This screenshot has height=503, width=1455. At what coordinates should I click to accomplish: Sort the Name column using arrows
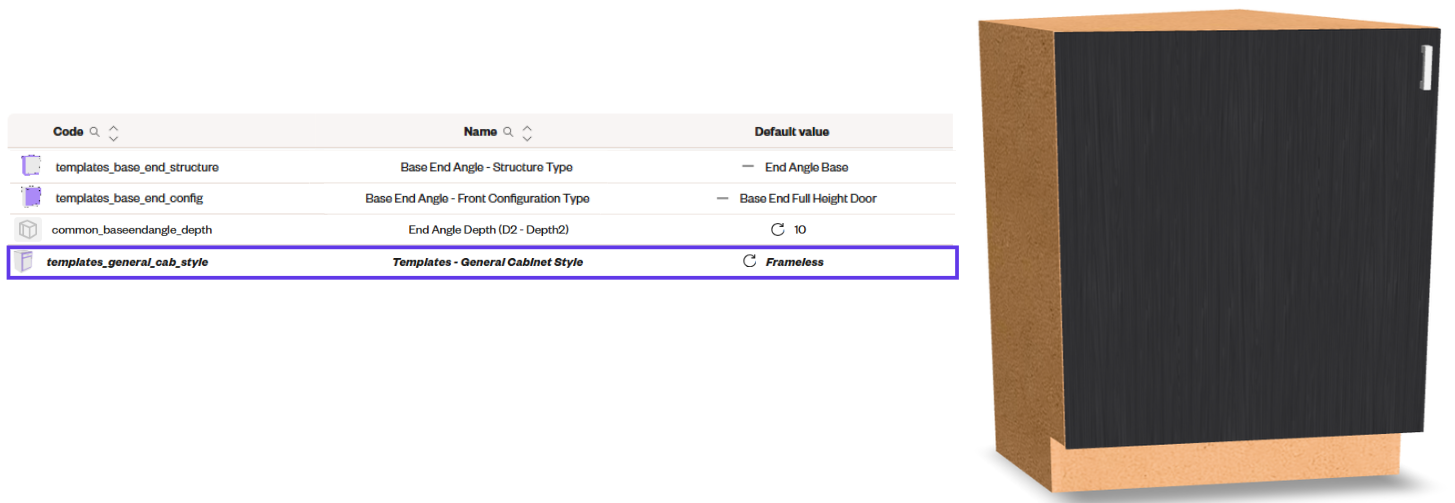527,132
